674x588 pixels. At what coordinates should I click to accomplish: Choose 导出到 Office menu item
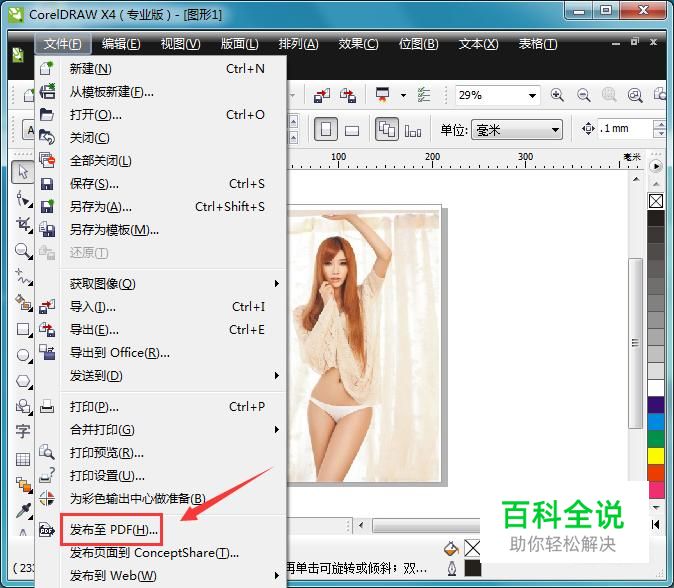tap(161, 353)
